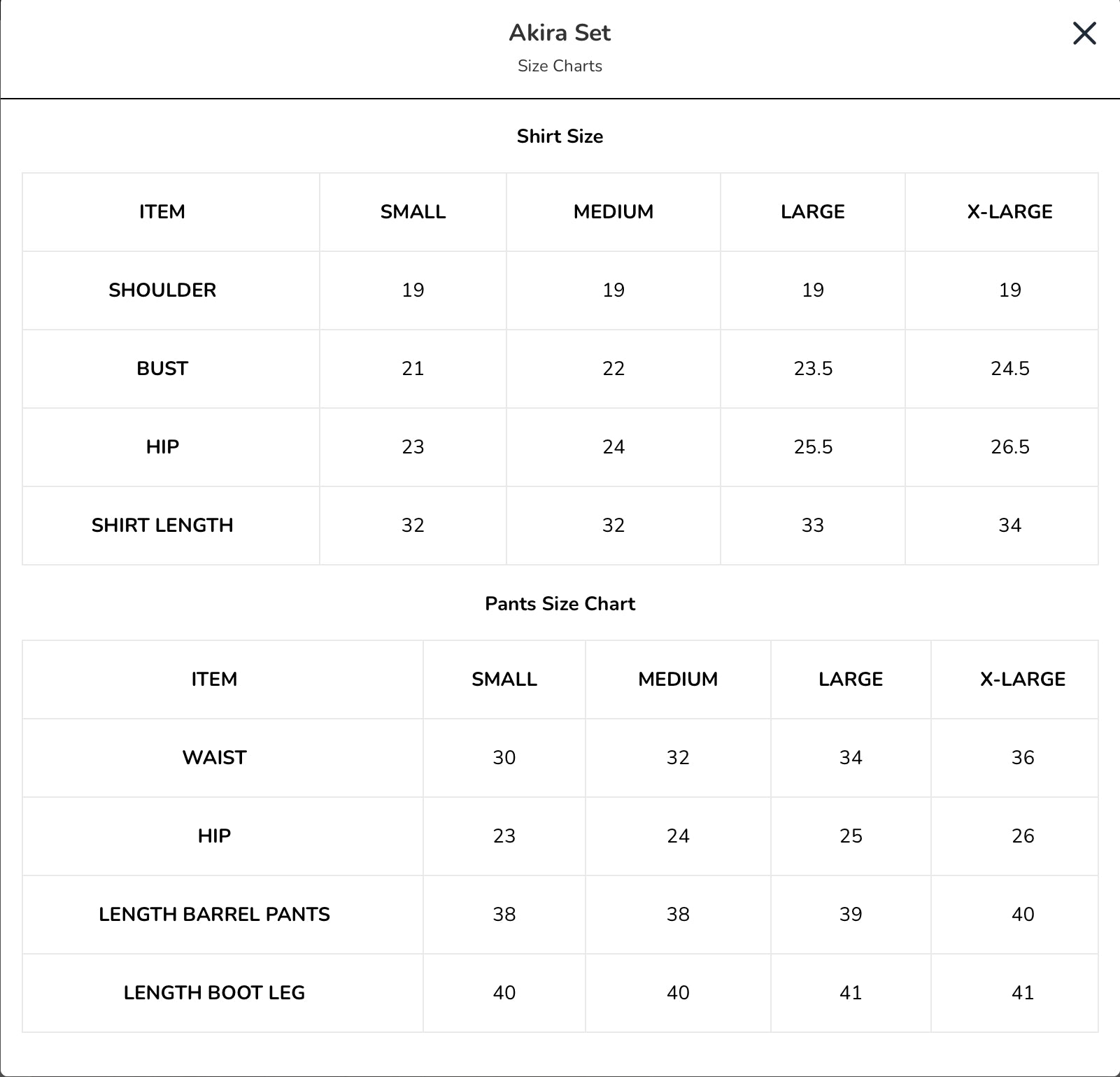Select the large bust value 23.5
1120x1077 pixels.
click(x=813, y=368)
